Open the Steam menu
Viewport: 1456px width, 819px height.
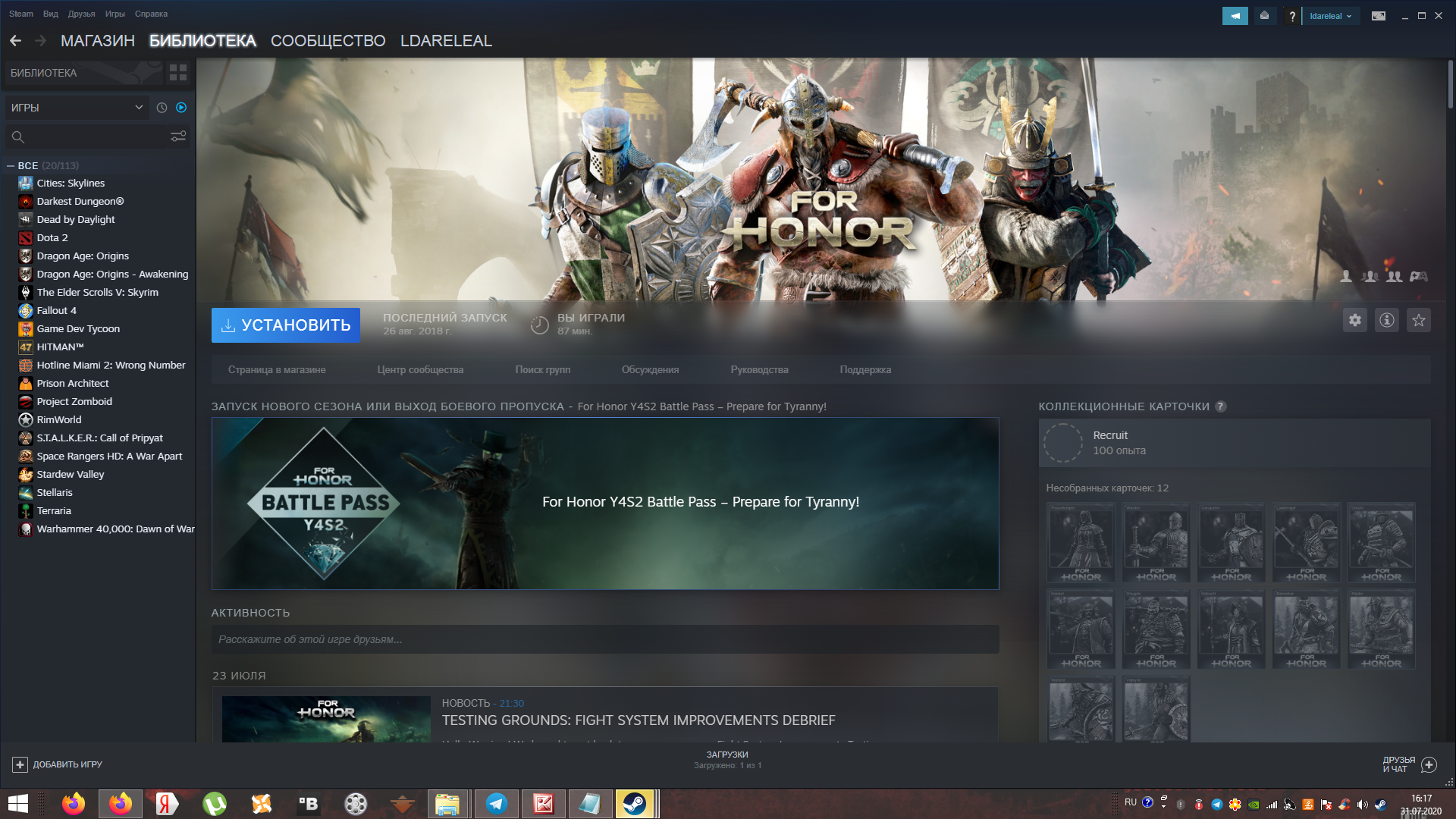point(21,14)
